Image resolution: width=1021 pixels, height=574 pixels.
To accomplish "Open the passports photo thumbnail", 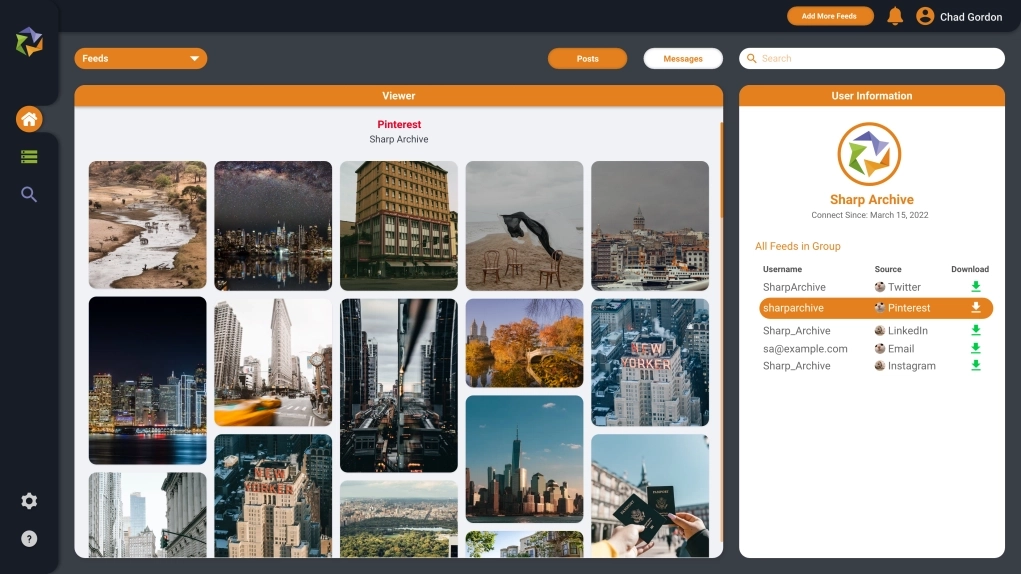I will pos(649,496).
